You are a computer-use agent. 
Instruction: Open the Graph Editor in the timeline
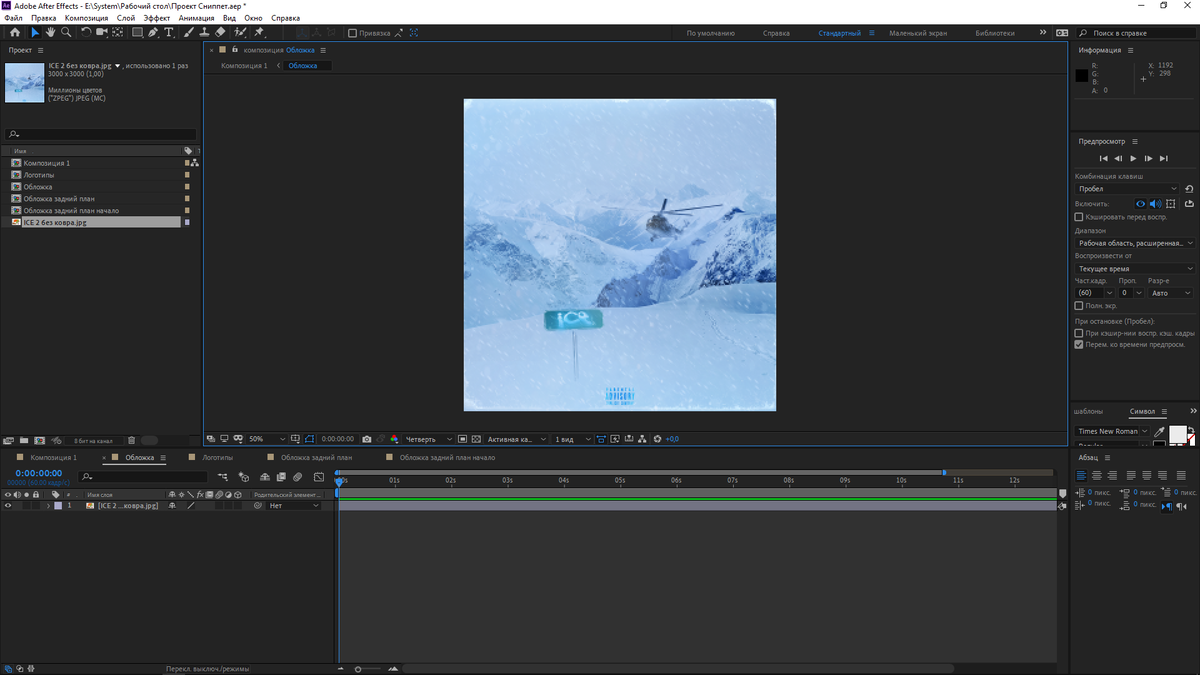tap(319, 477)
